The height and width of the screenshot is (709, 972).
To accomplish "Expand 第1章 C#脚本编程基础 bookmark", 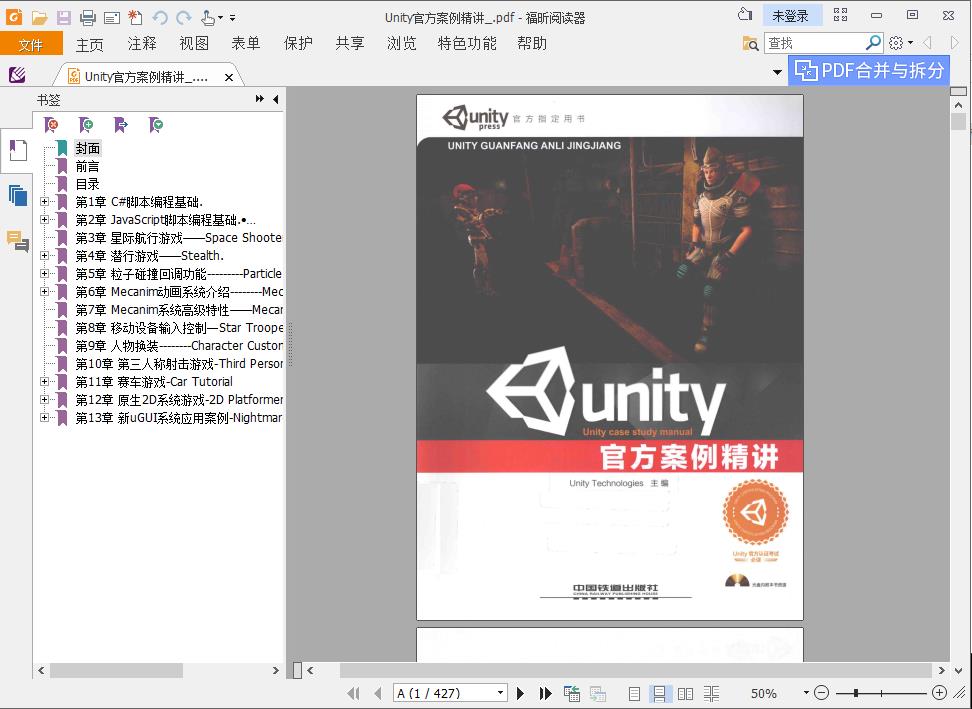I will tap(44, 201).
